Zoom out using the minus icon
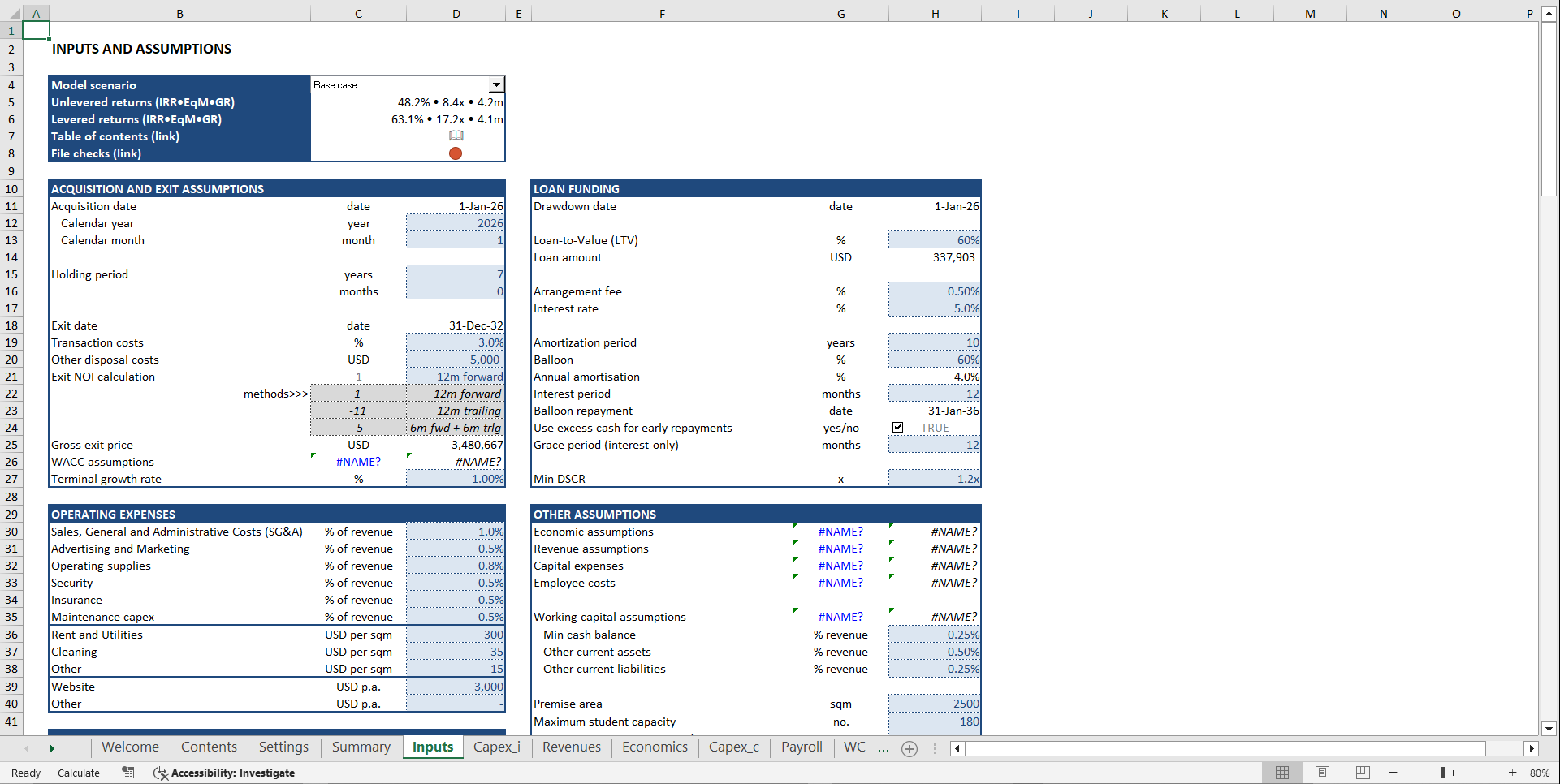The width and height of the screenshot is (1560, 784). pyautogui.click(x=1394, y=773)
